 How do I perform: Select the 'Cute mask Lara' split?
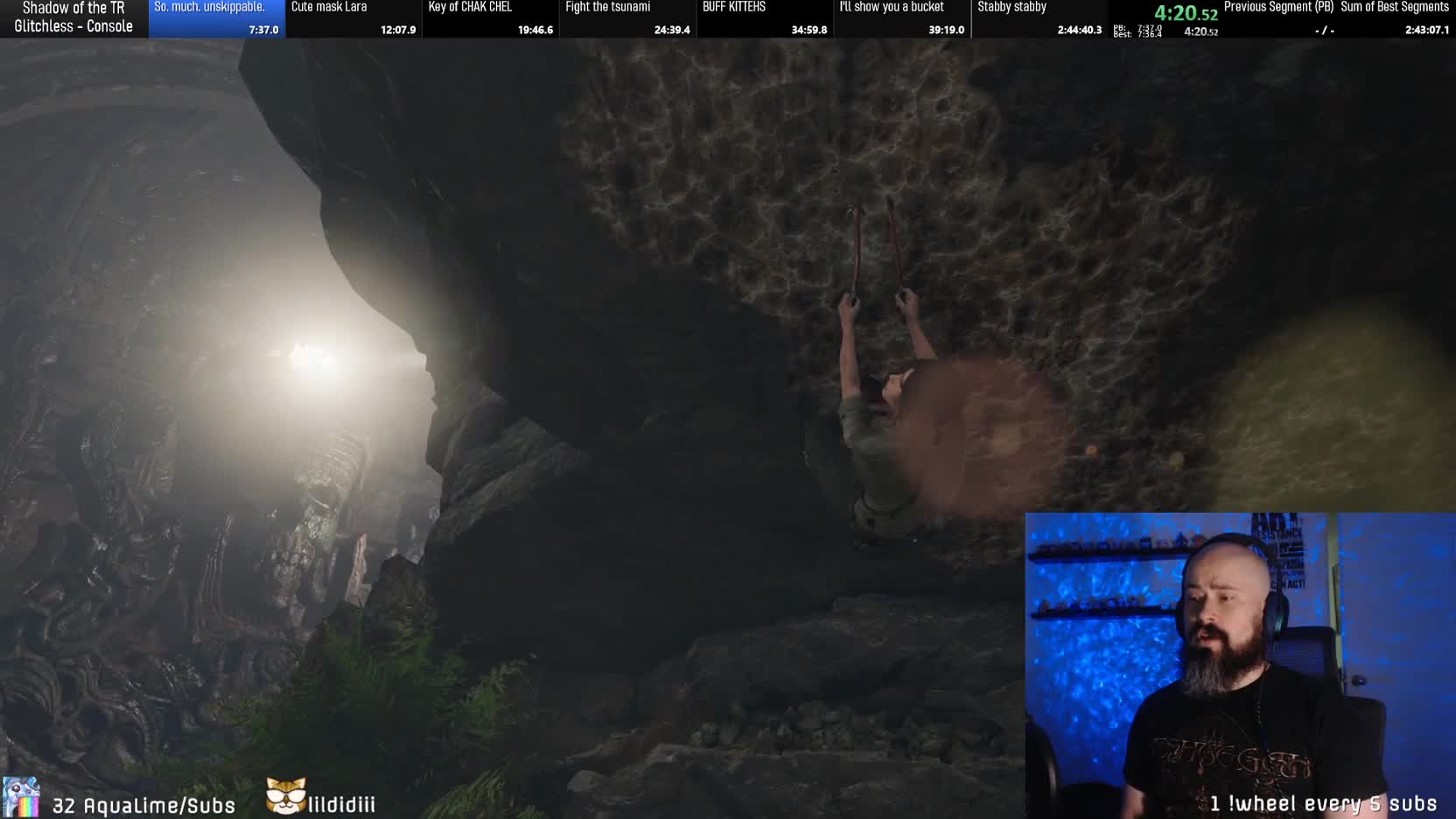coord(353,18)
